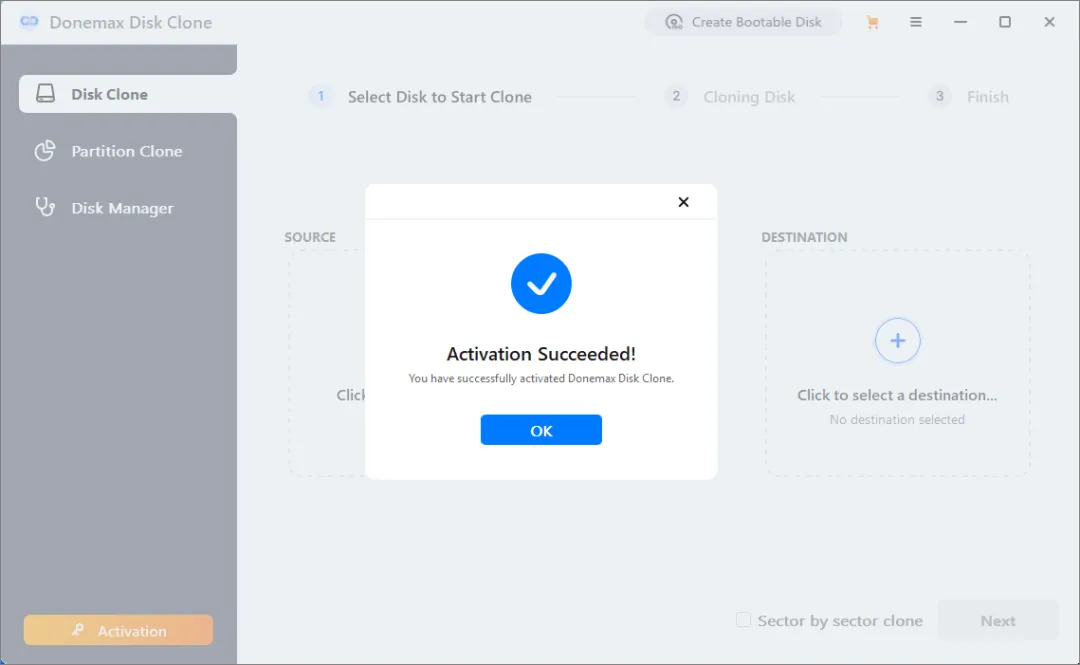Click the blue checkmark success icon

pyautogui.click(x=541, y=283)
